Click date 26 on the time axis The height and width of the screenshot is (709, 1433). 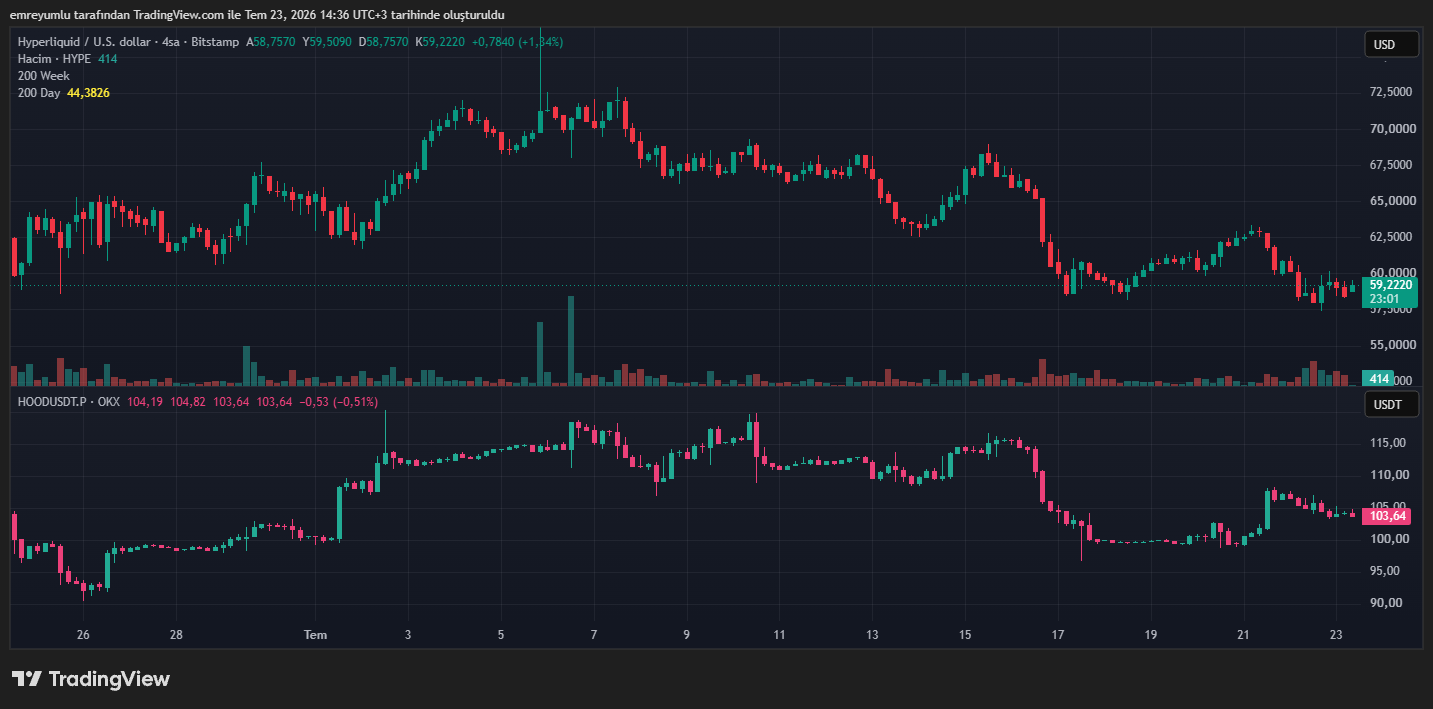click(83, 635)
